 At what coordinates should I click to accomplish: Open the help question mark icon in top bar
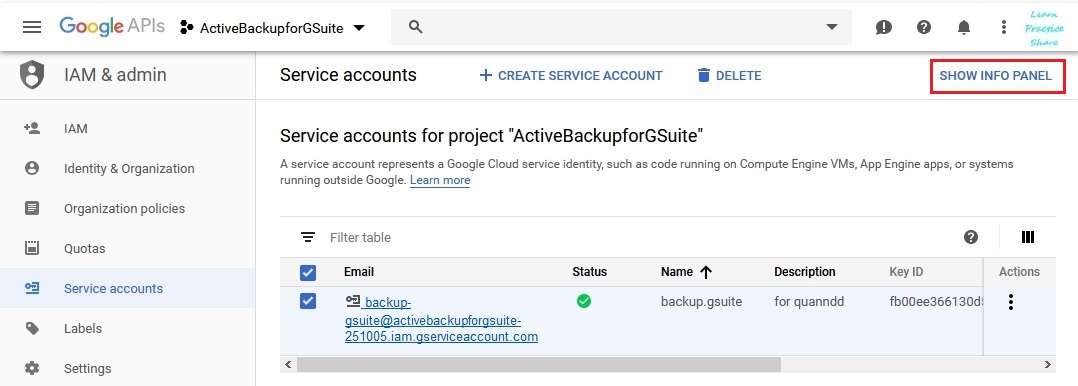point(924,28)
